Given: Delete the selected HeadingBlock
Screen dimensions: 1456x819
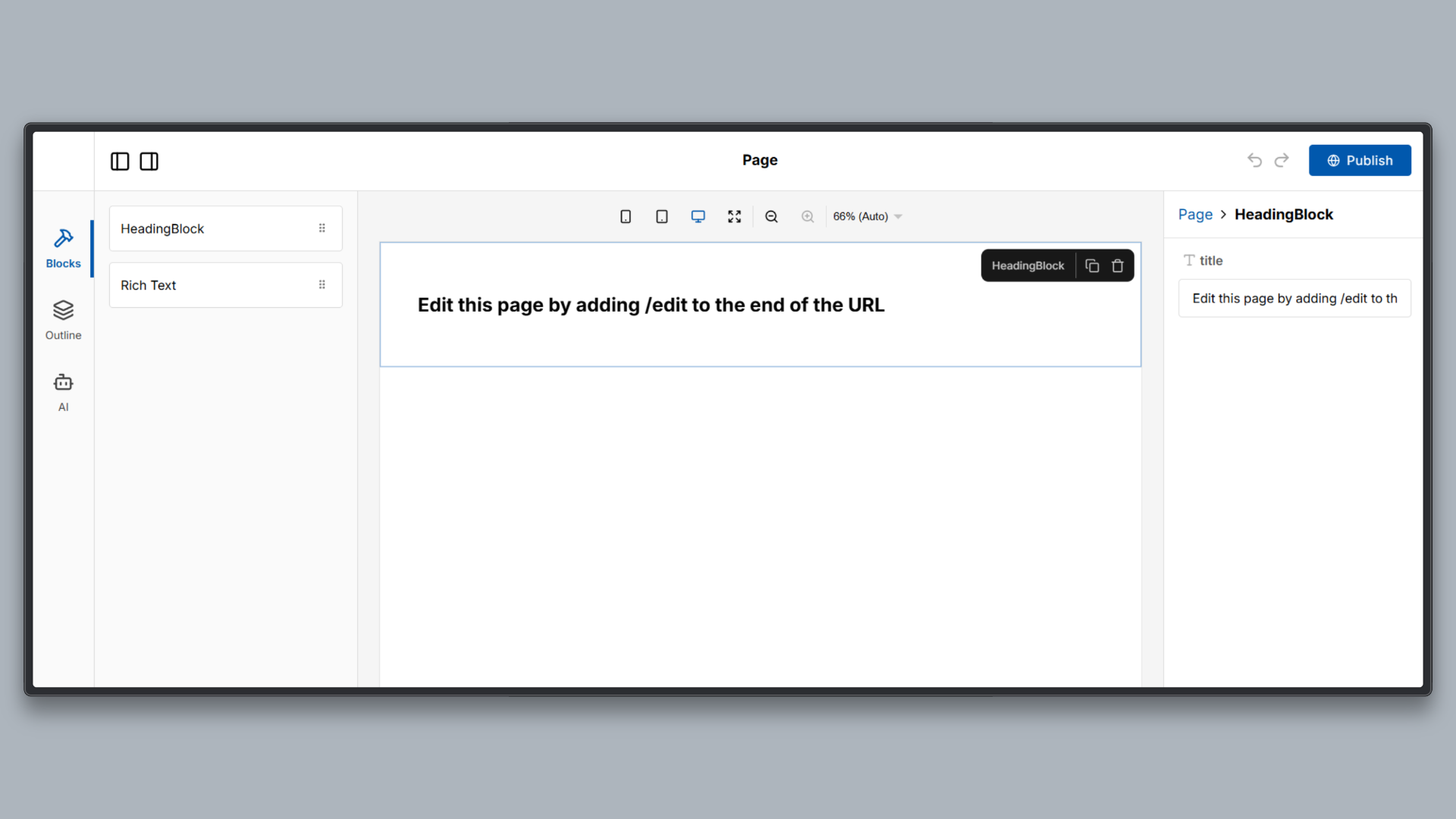Looking at the screenshot, I should point(1117,265).
